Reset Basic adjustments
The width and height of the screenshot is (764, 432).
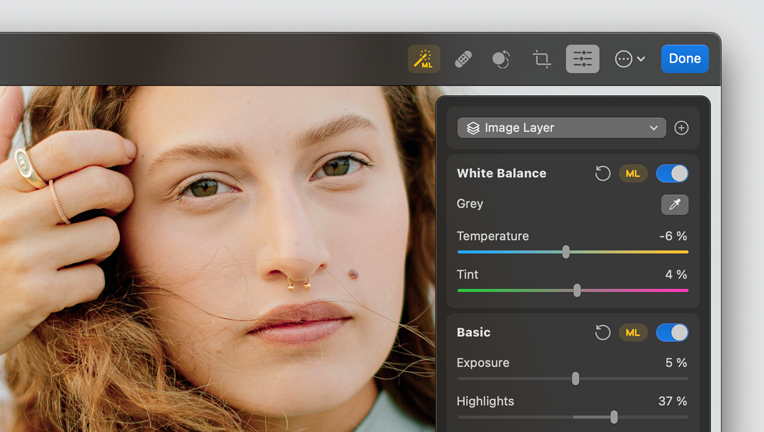603,333
